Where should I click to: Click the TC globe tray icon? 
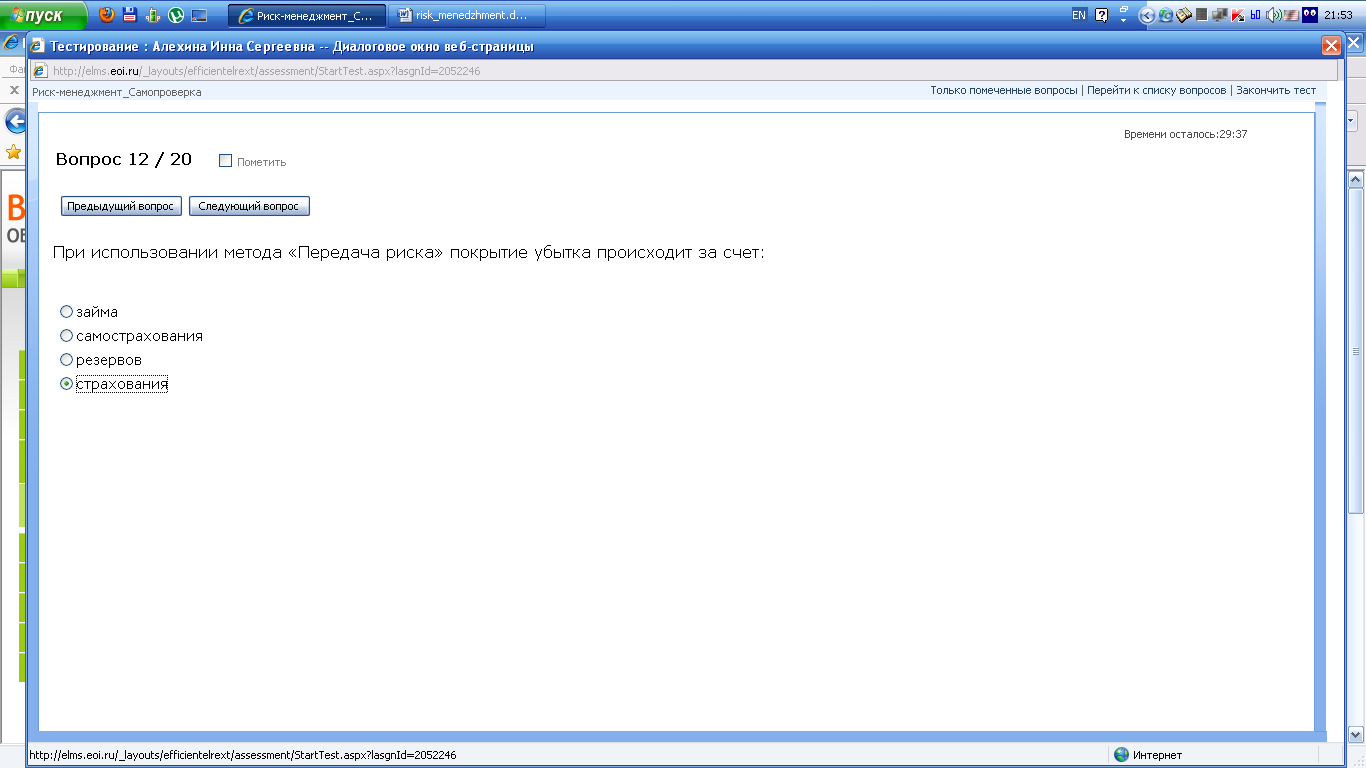[1166, 15]
